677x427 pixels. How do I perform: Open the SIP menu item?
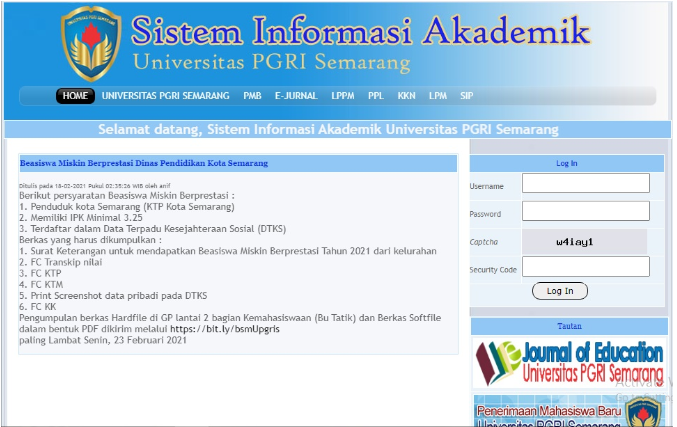[466, 96]
